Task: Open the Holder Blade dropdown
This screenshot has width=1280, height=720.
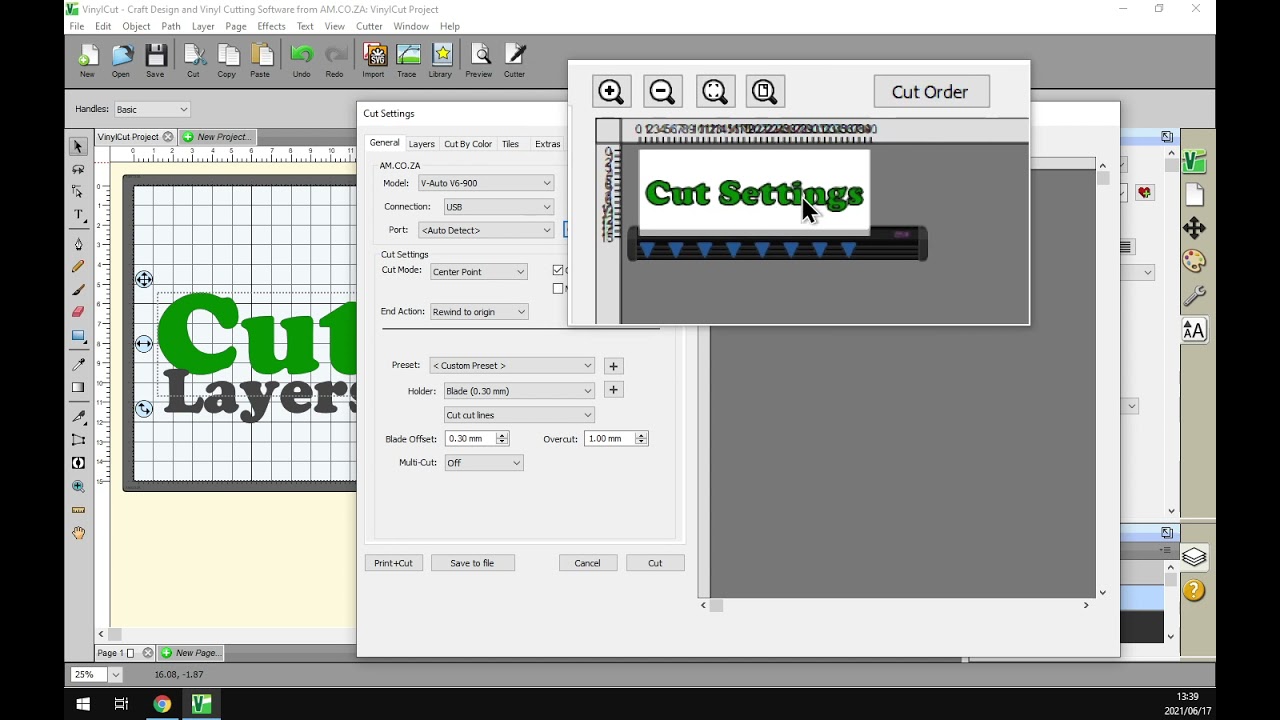Action: [x=519, y=391]
